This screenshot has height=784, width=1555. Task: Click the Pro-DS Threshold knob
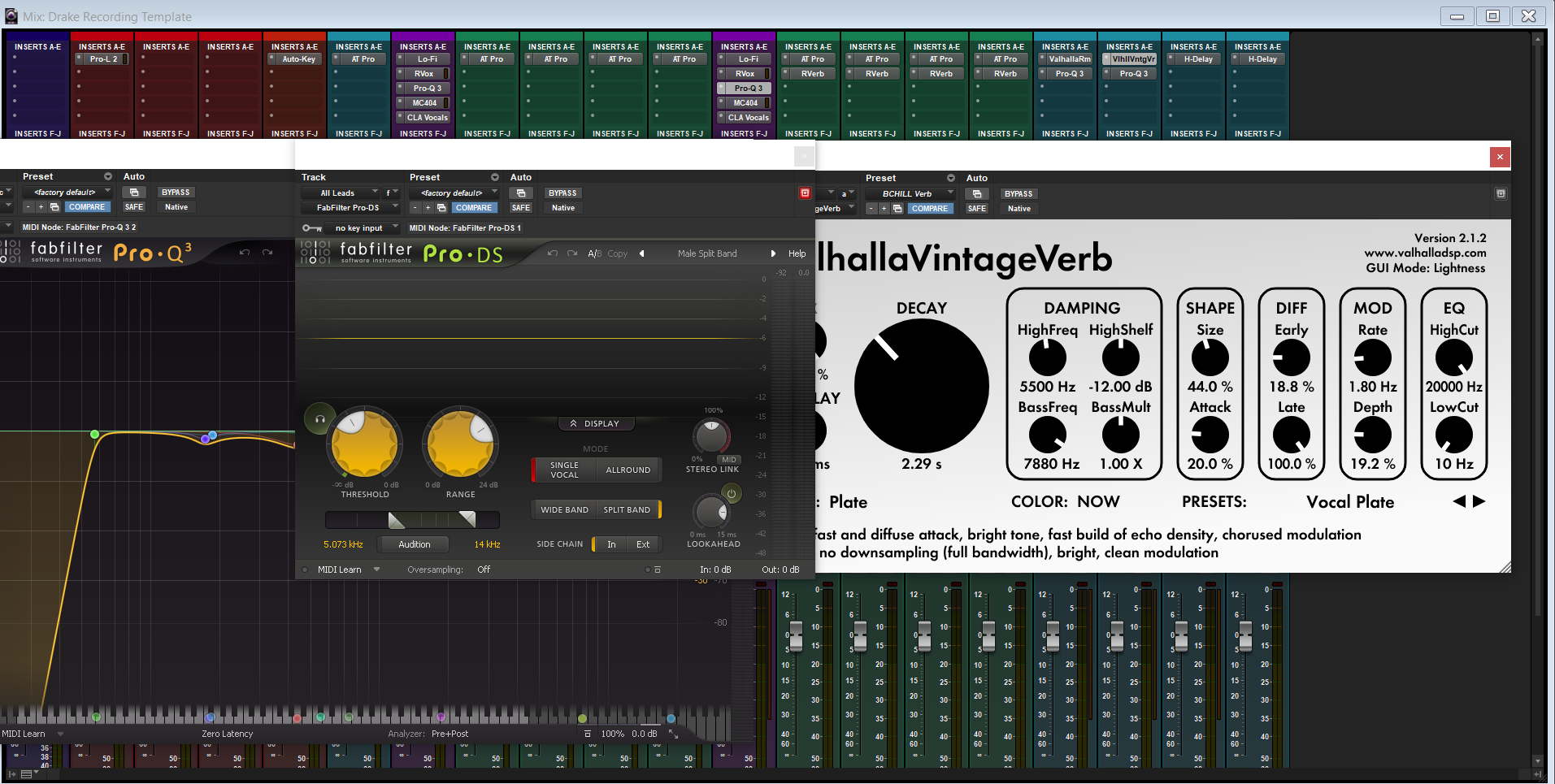pos(364,445)
